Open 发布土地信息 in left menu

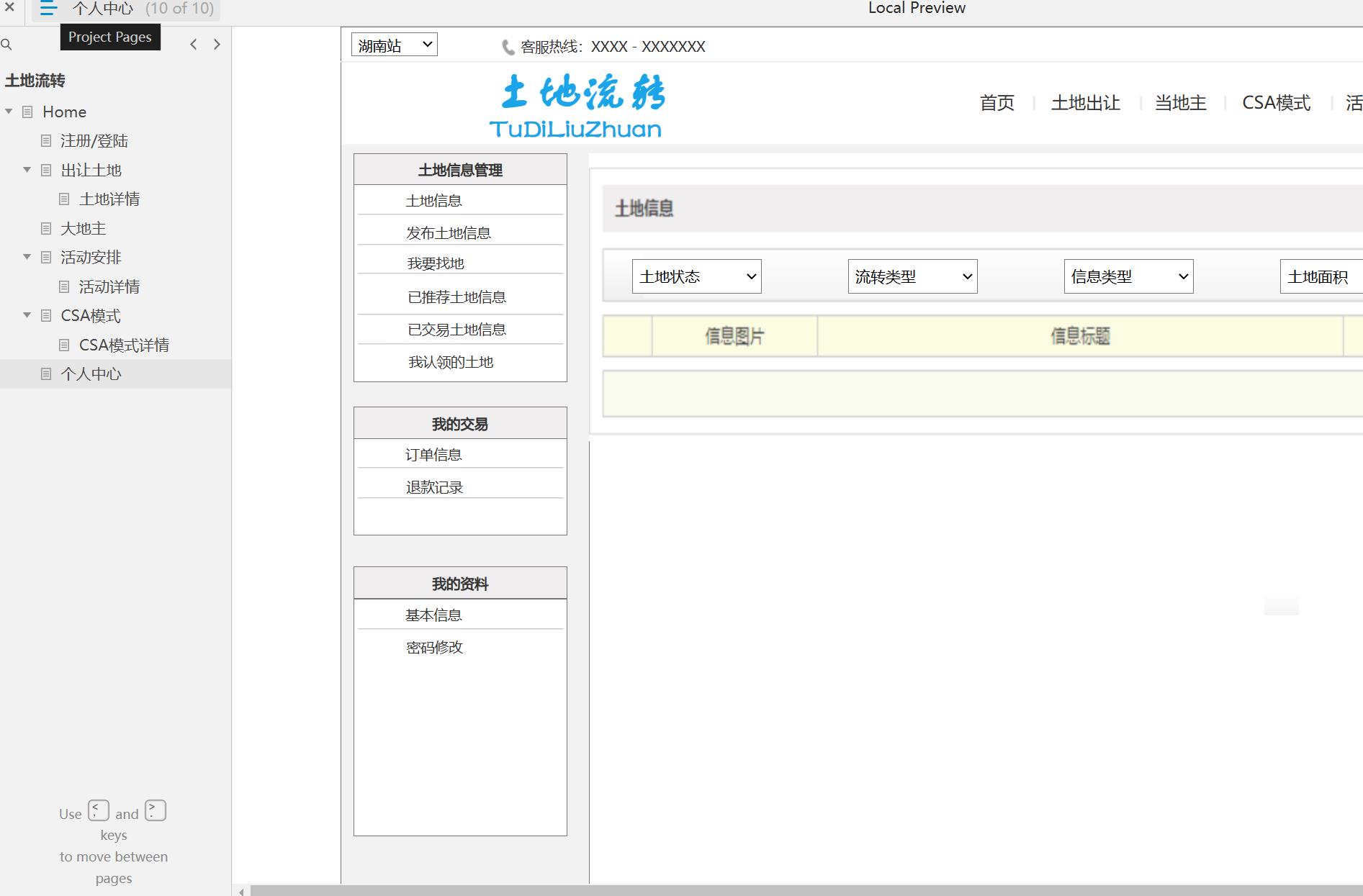pyautogui.click(x=449, y=233)
